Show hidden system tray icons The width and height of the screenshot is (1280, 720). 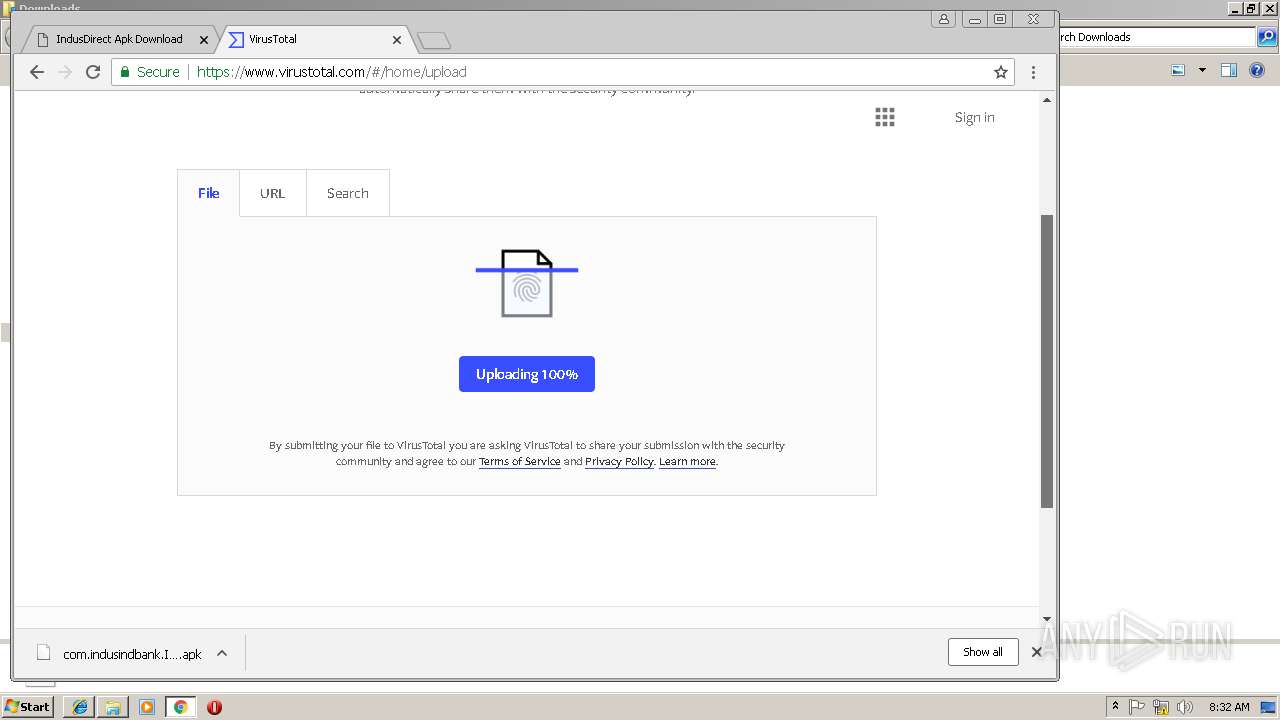pos(1116,707)
